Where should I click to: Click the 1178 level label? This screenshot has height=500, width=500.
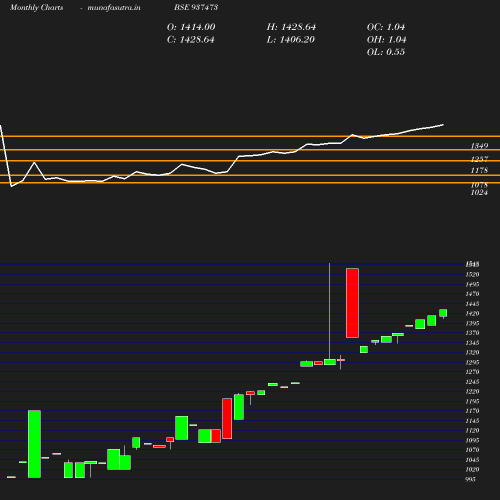pyautogui.click(x=479, y=170)
